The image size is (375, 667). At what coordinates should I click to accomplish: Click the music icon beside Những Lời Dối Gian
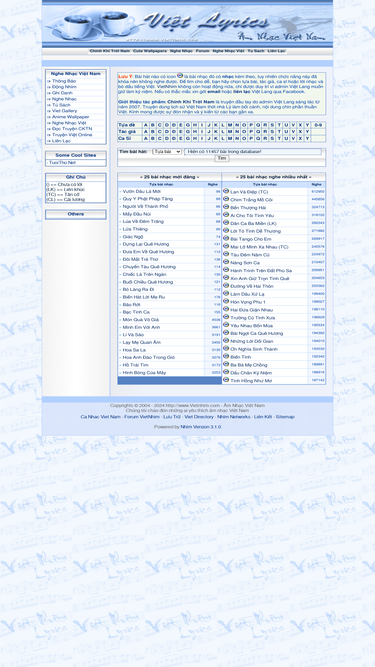(x=226, y=340)
